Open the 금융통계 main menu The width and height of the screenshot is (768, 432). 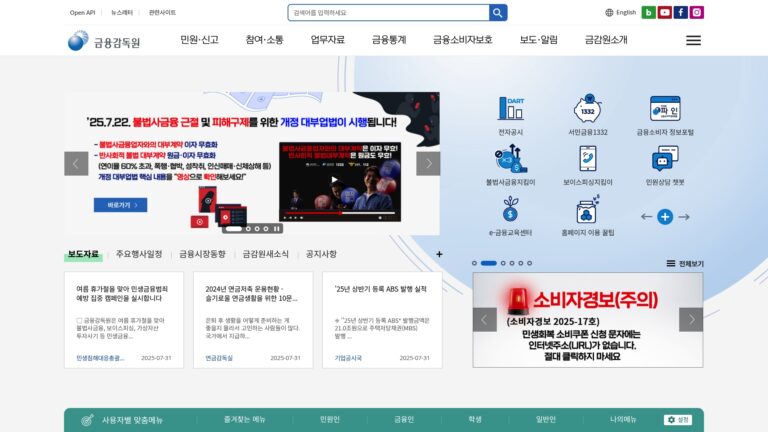tap(389, 40)
